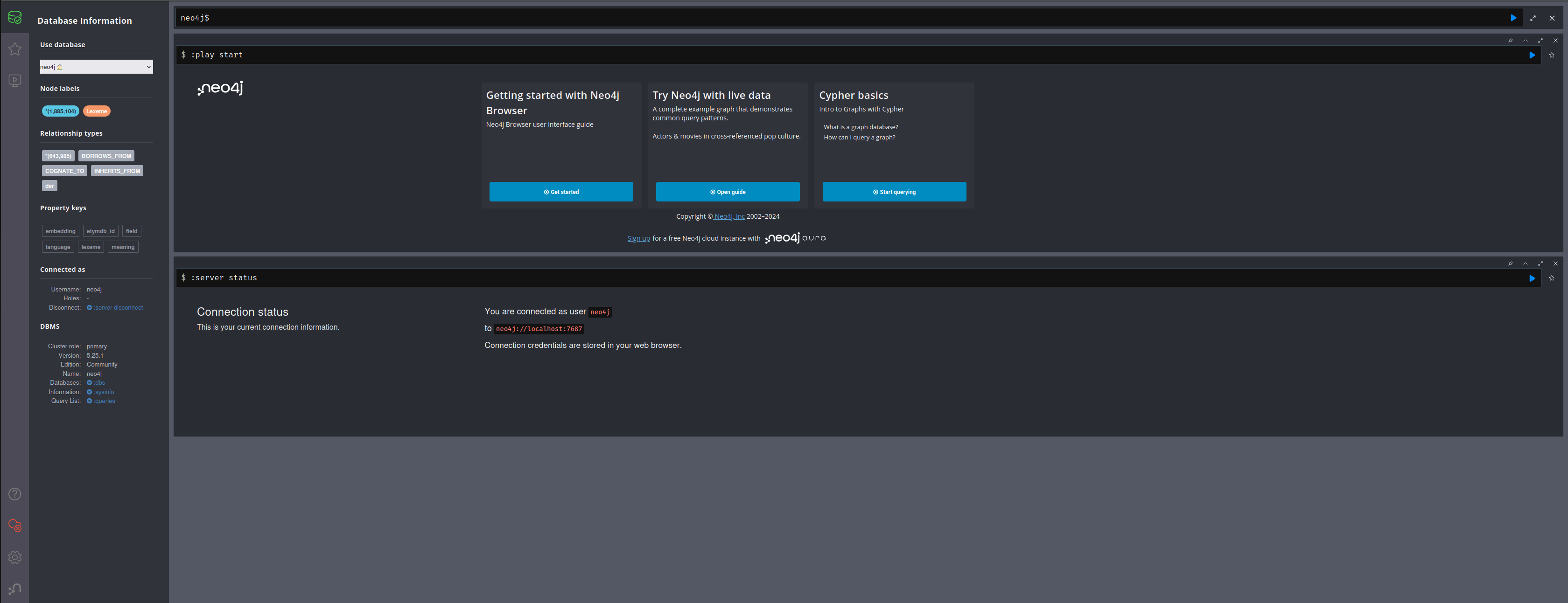Click the red cloud sync icon

pos(14,526)
